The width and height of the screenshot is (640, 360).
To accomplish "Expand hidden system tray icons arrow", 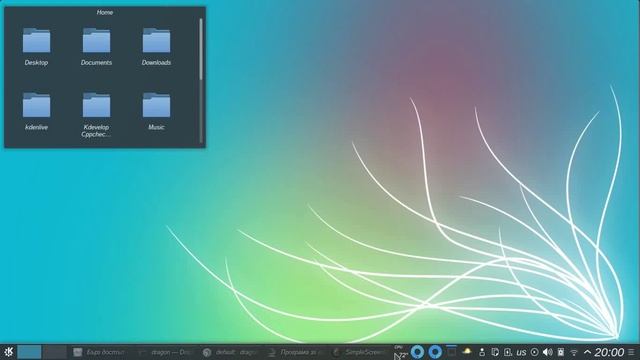I will pos(587,352).
